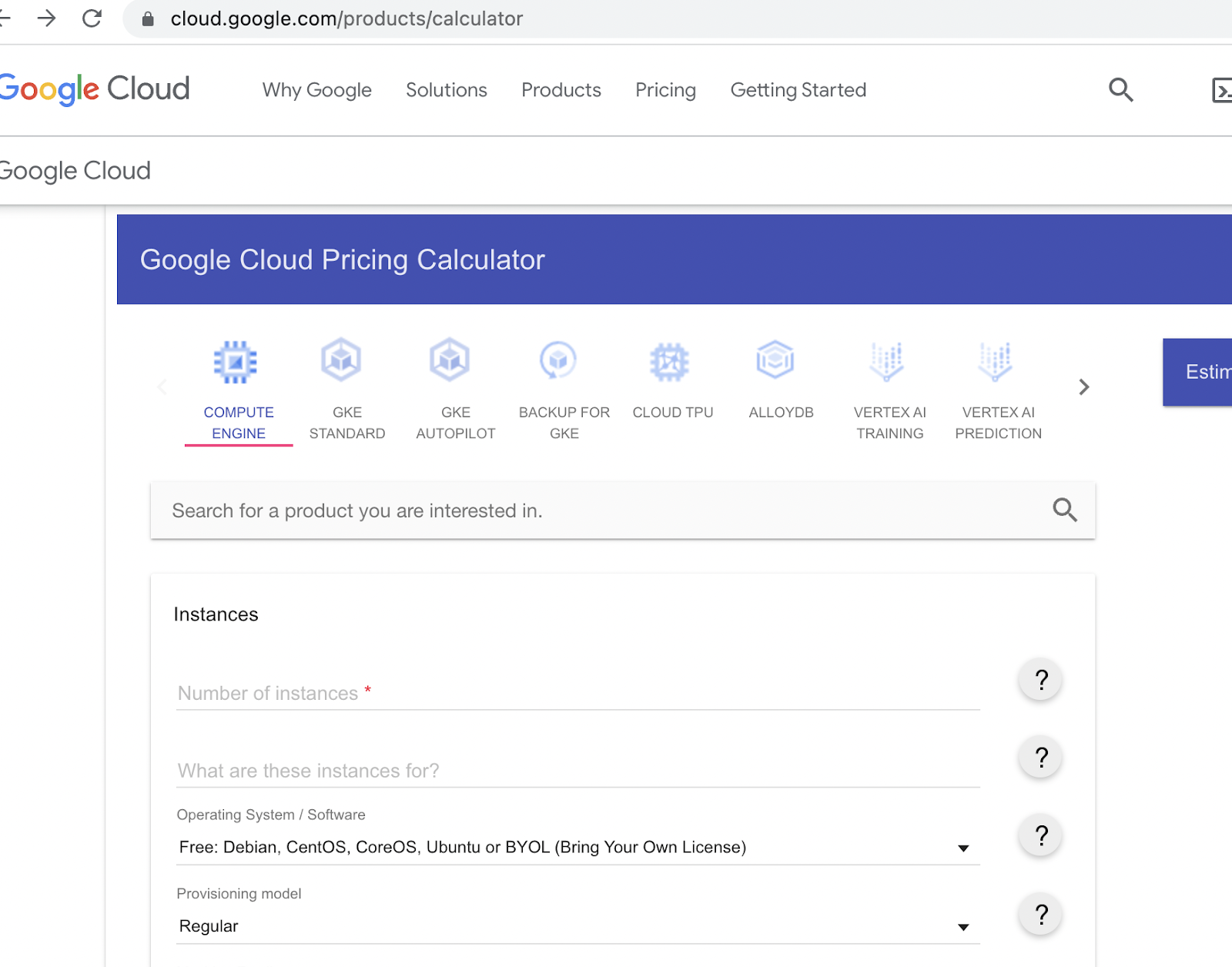Open the Products menu
Viewport: 1232px width, 967px height.
[561, 90]
